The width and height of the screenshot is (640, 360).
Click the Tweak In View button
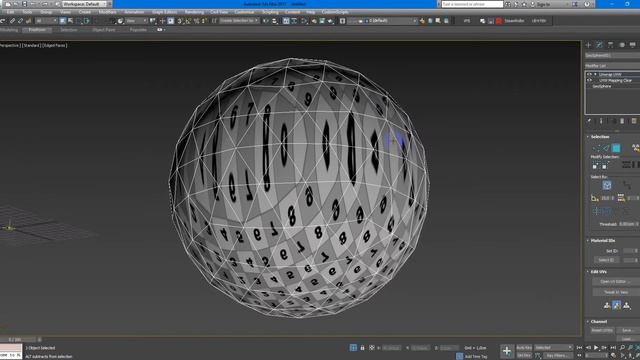[616, 292]
